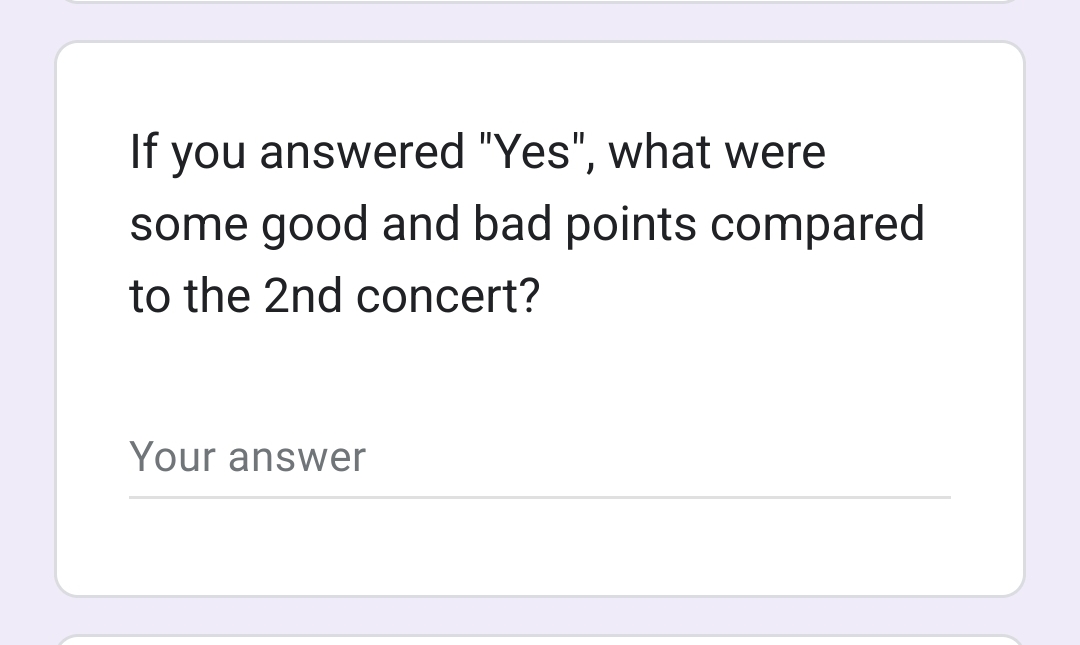Click the word "good" in the question text

(x=314, y=224)
